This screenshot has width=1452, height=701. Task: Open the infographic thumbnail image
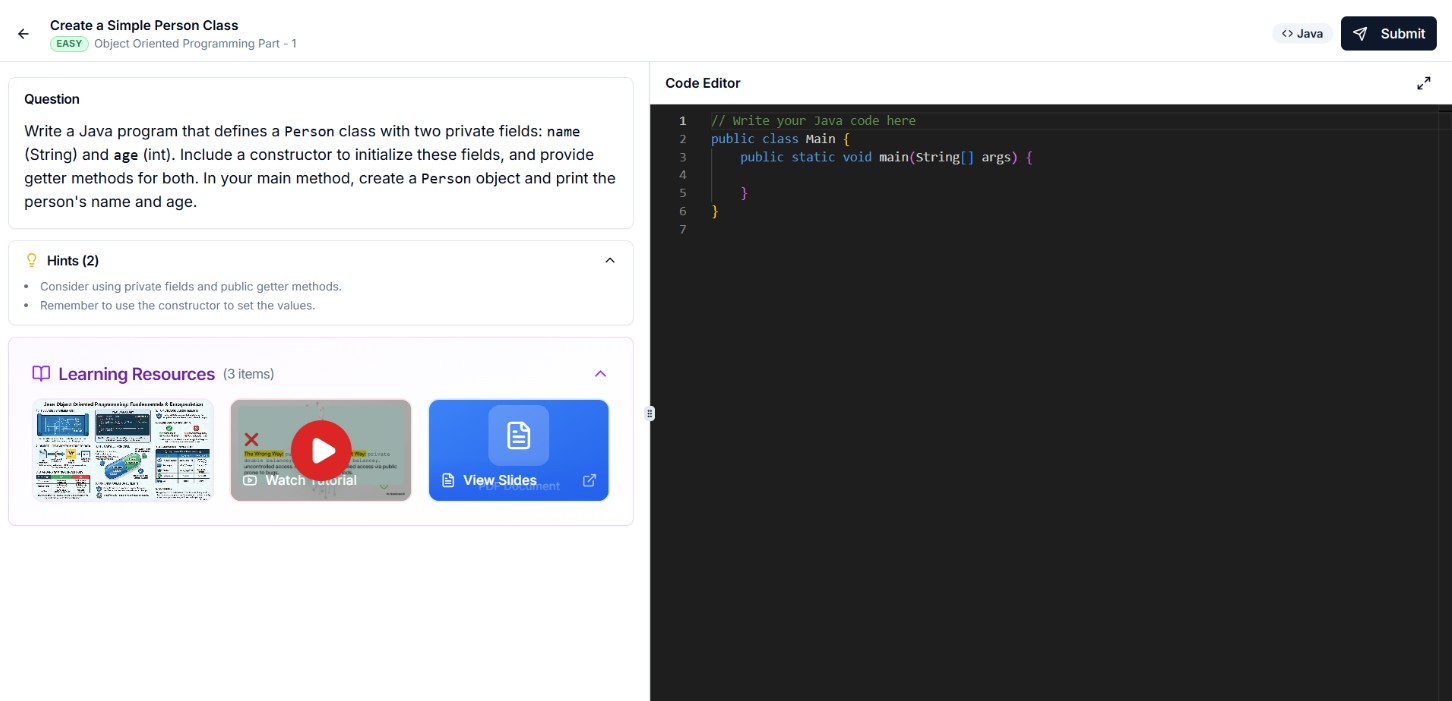[x=123, y=450]
